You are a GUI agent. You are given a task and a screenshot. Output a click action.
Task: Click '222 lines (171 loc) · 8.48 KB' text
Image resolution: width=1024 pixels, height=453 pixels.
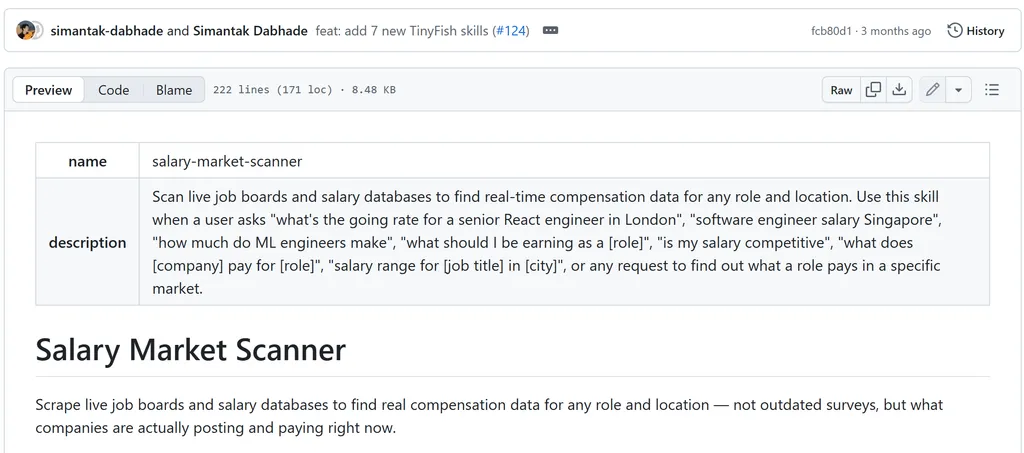[x=304, y=90]
